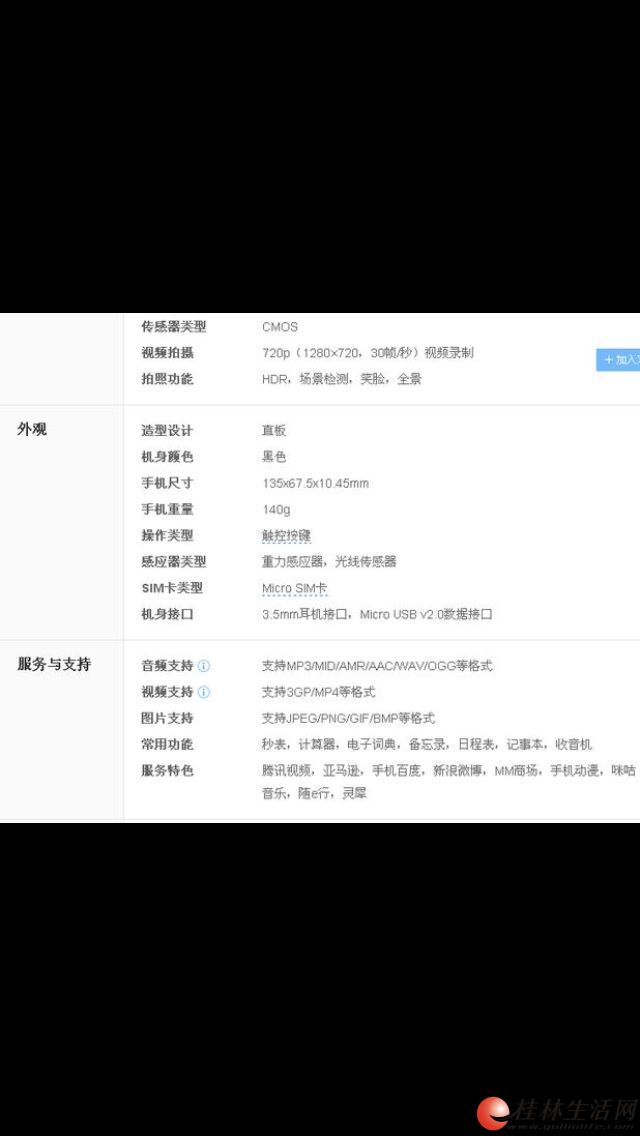Click the info icon beside 视频支持
This screenshot has width=640, height=1136.
tap(204, 692)
